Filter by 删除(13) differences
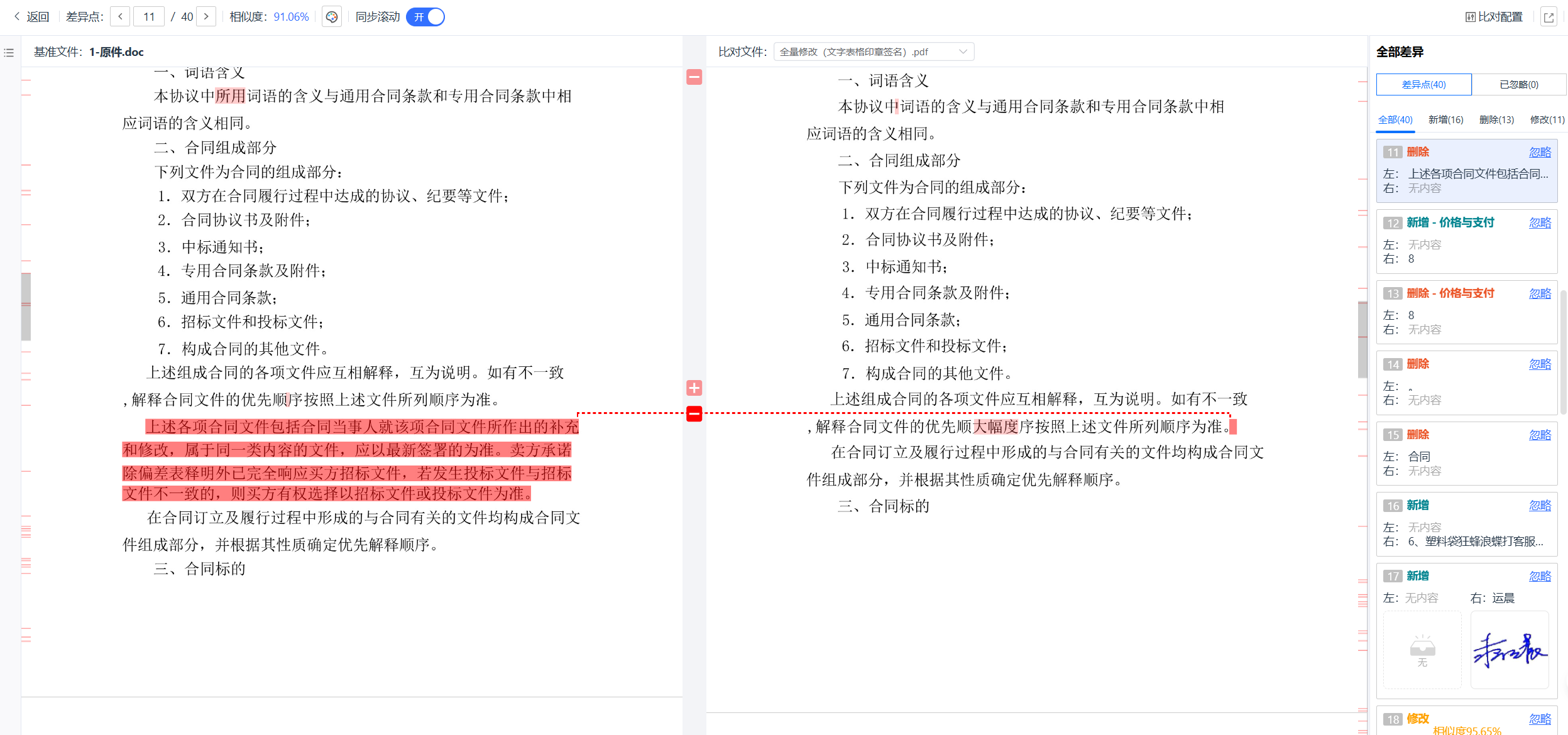Screen dimensions: 1568x735 pyautogui.click(x=1496, y=120)
